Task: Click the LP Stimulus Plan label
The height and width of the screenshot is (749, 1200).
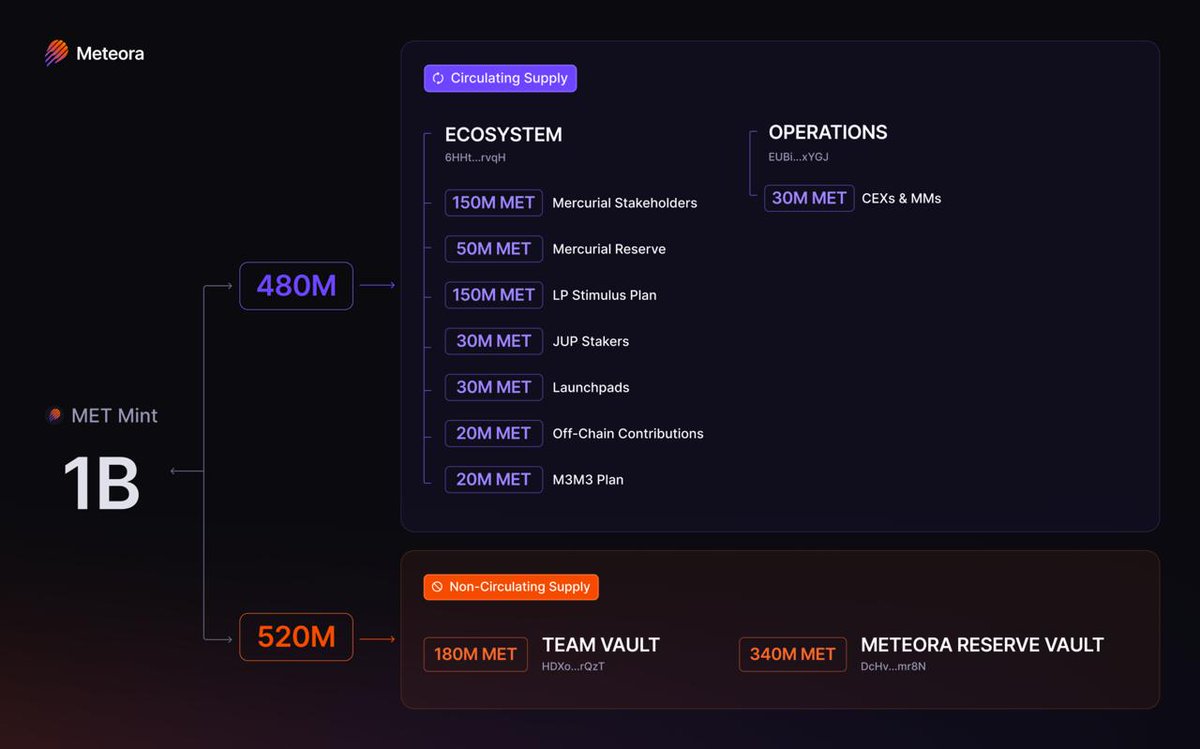Action: (x=604, y=295)
